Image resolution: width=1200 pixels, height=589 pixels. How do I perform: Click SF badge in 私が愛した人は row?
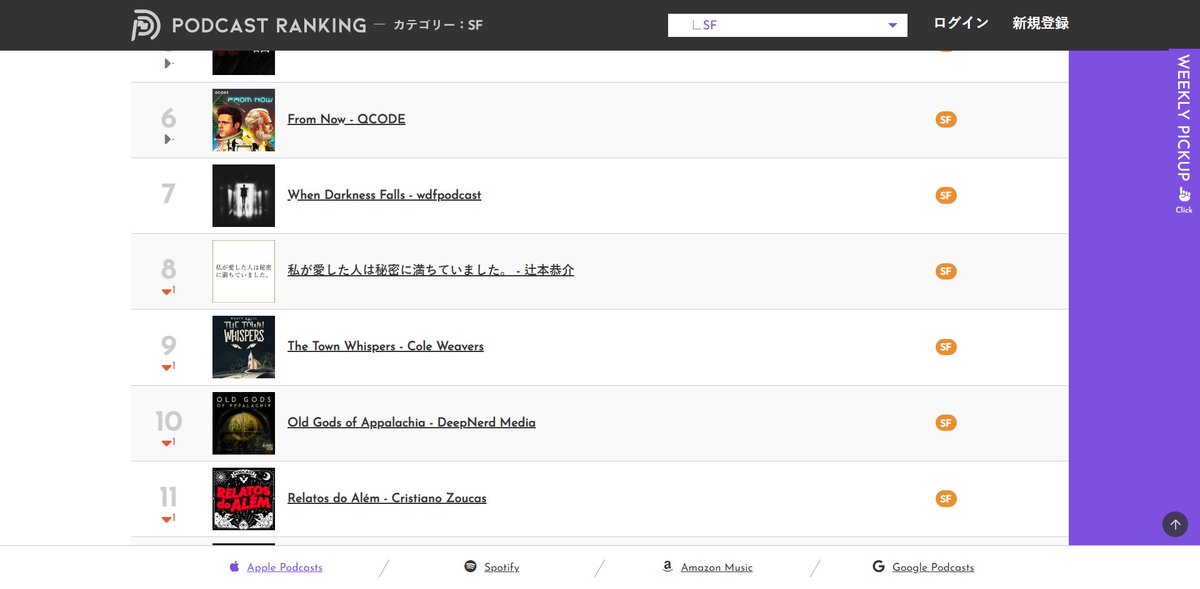(x=946, y=271)
